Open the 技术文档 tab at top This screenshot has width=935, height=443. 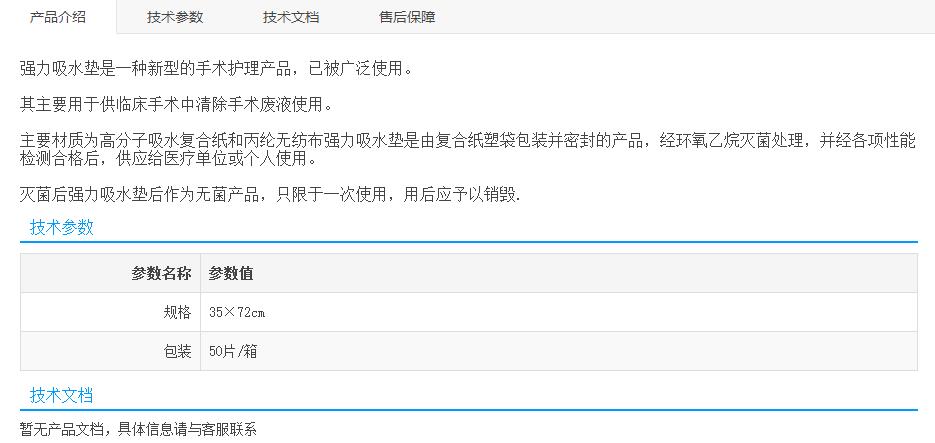coord(291,17)
